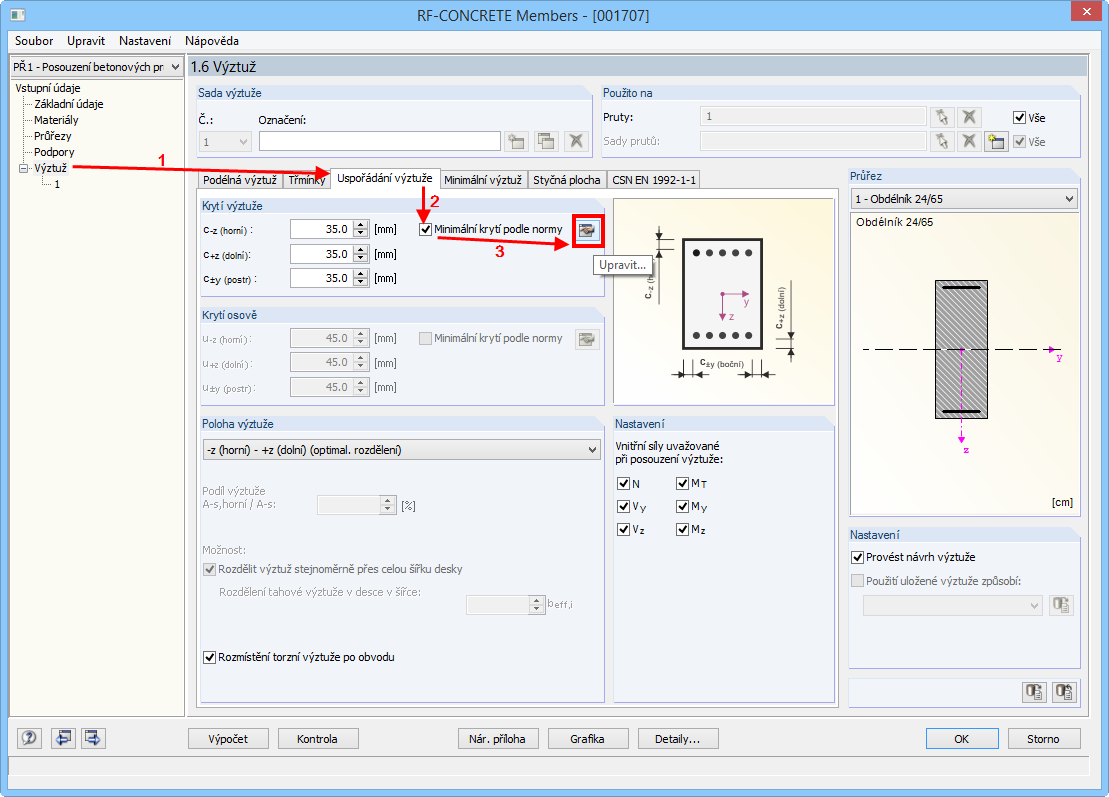
Task: Click disabled axial cover edit icon
Action: [587, 339]
